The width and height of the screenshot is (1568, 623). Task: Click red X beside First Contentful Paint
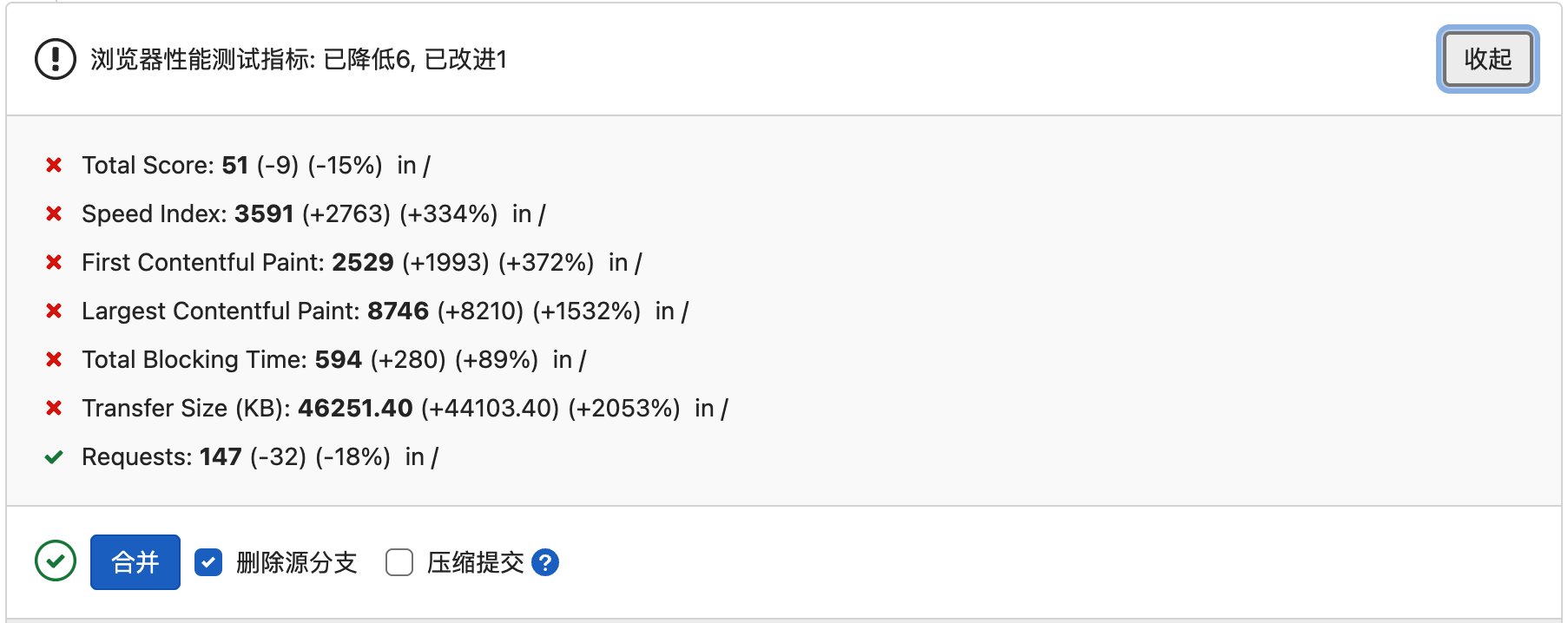pyautogui.click(x=54, y=262)
